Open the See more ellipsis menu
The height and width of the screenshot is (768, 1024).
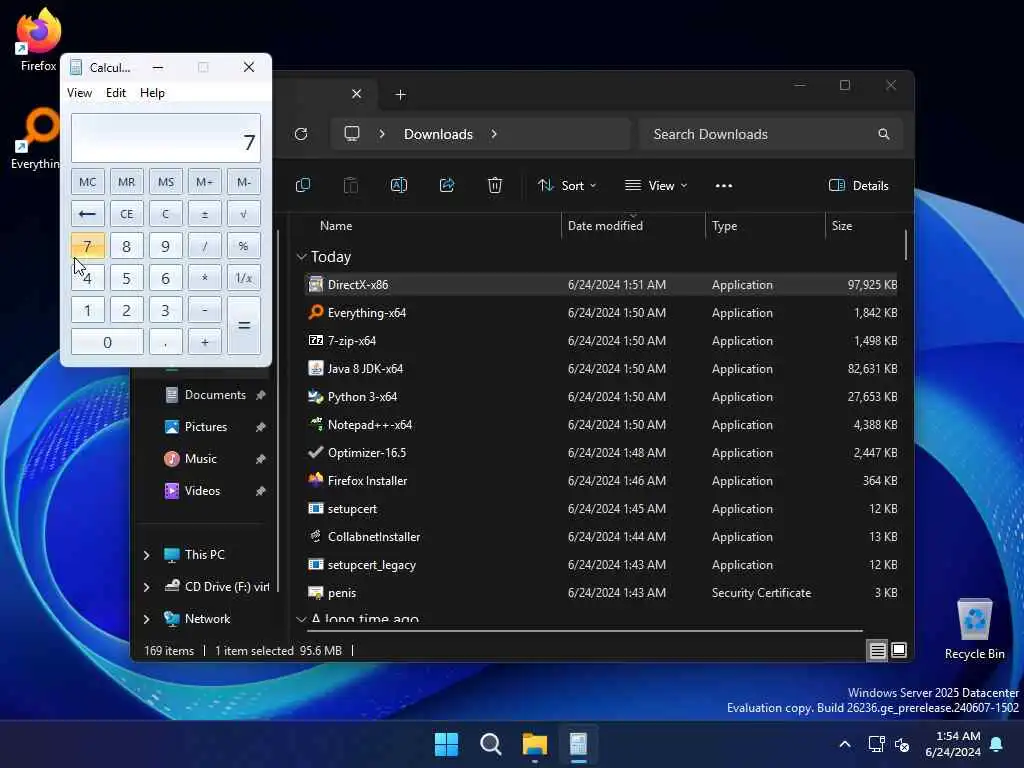pyautogui.click(x=724, y=185)
